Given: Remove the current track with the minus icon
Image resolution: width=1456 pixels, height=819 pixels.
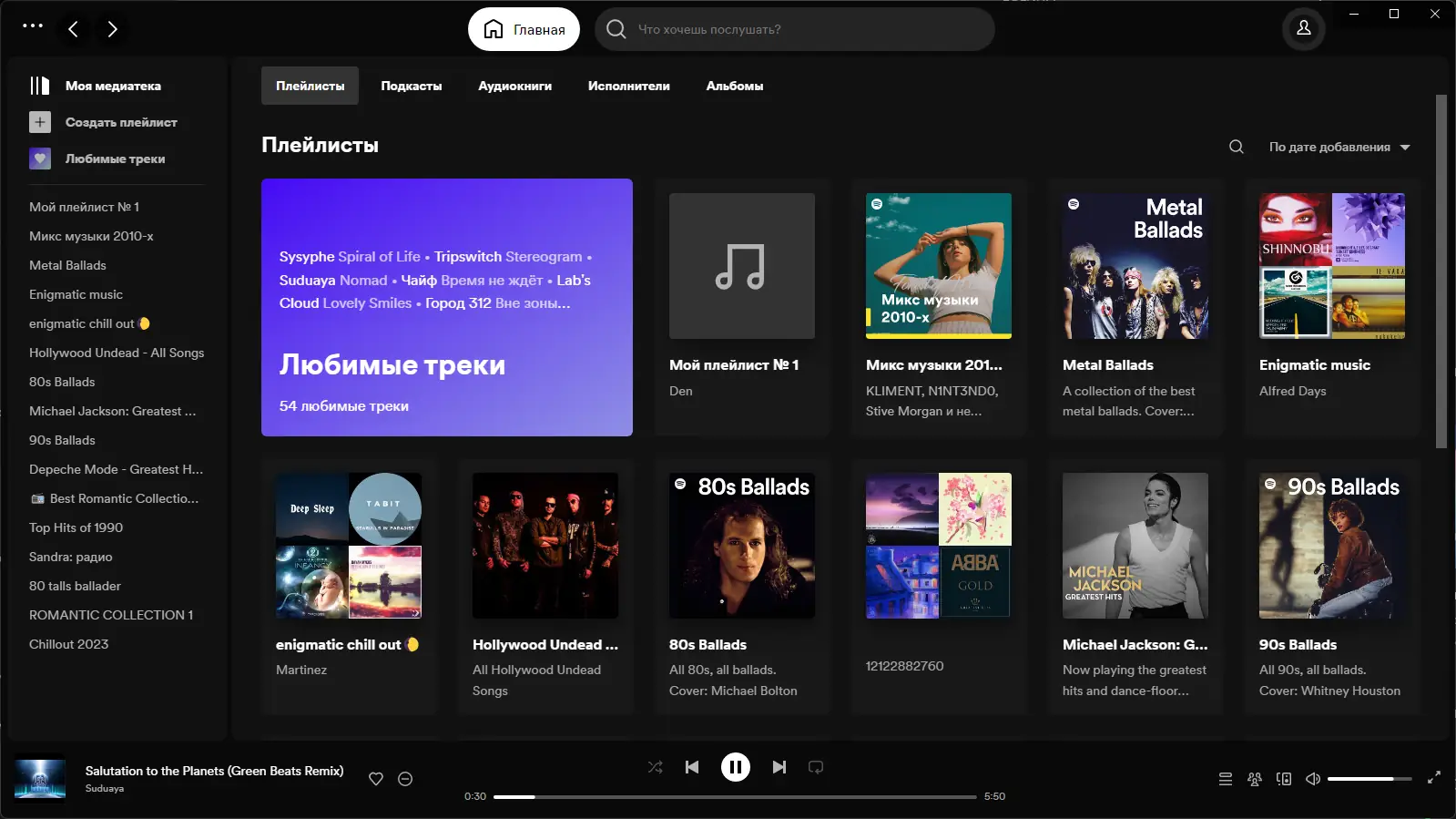Looking at the screenshot, I should coord(405,779).
